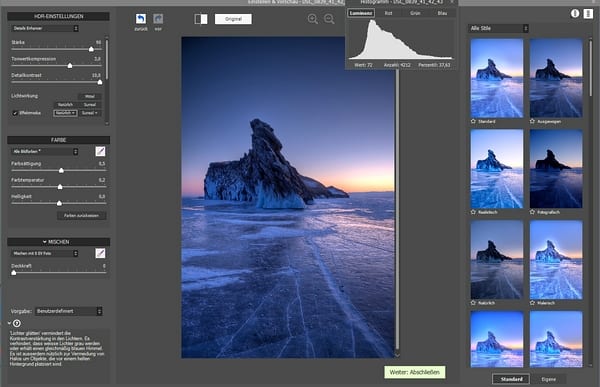This screenshot has height=387, width=600.
Task: Switch presets to two-column layout icon
Action: click(x=588, y=13)
